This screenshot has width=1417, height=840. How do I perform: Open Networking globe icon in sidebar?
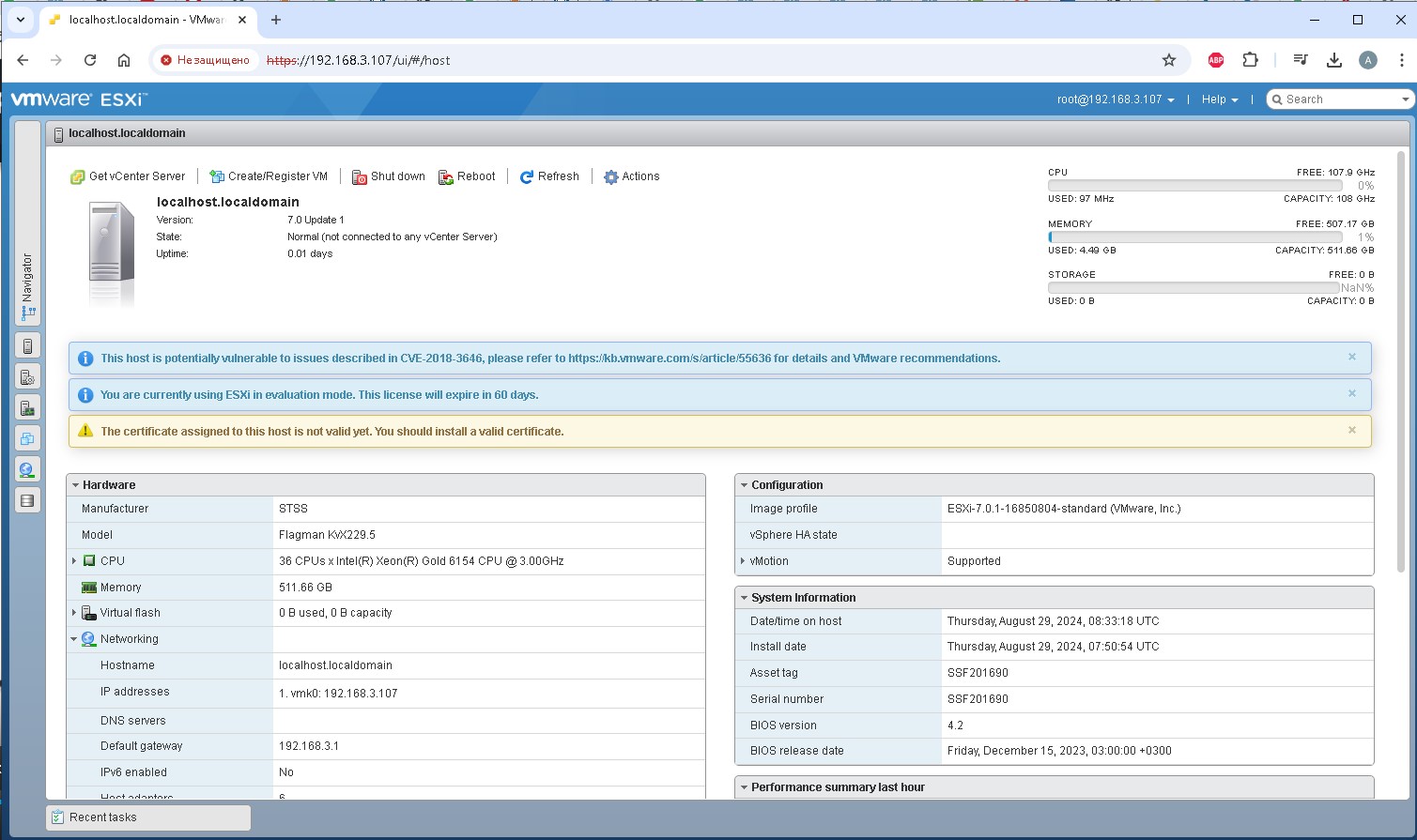coord(27,469)
